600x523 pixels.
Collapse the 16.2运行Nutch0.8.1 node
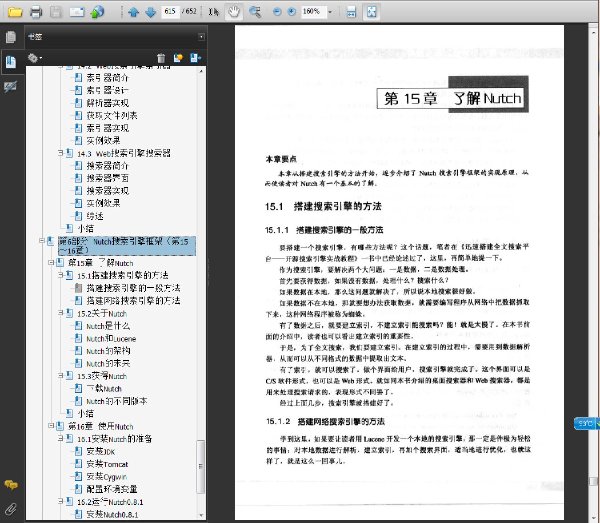point(60,500)
